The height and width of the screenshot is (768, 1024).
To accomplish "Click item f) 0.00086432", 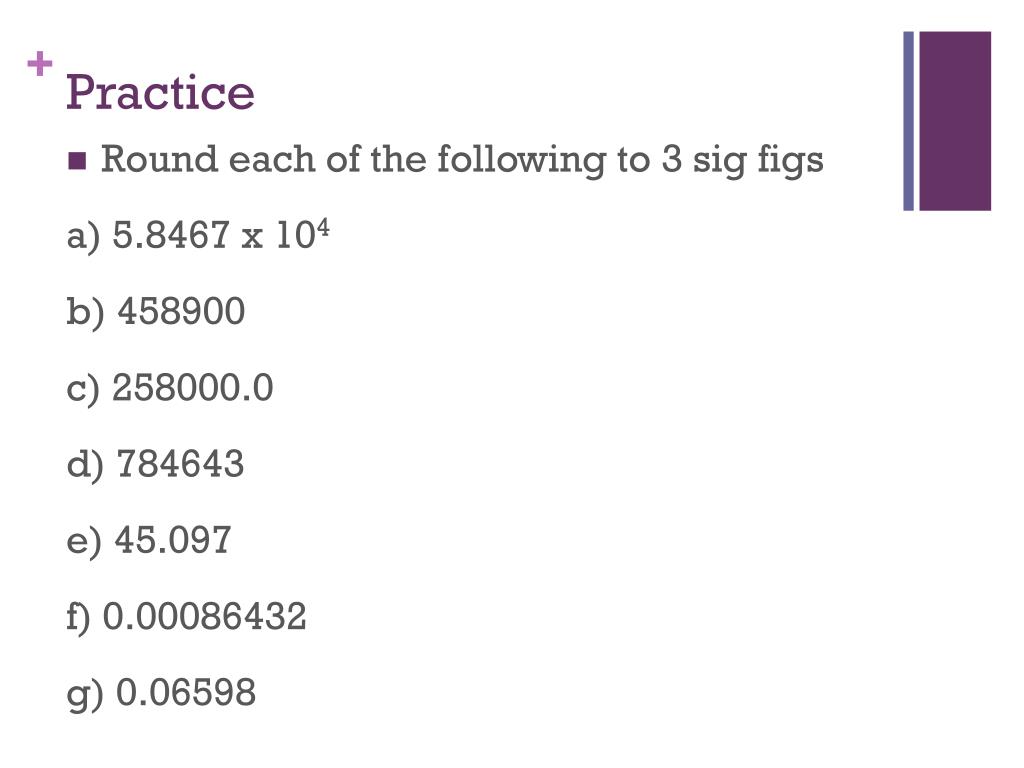I will (186, 617).
